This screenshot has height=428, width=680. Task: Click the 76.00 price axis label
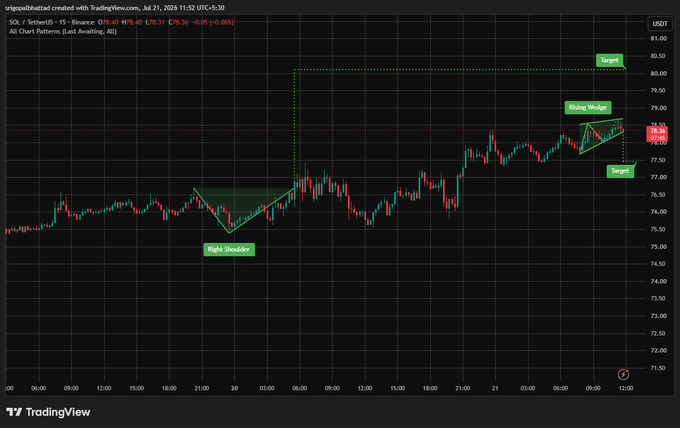(658, 212)
